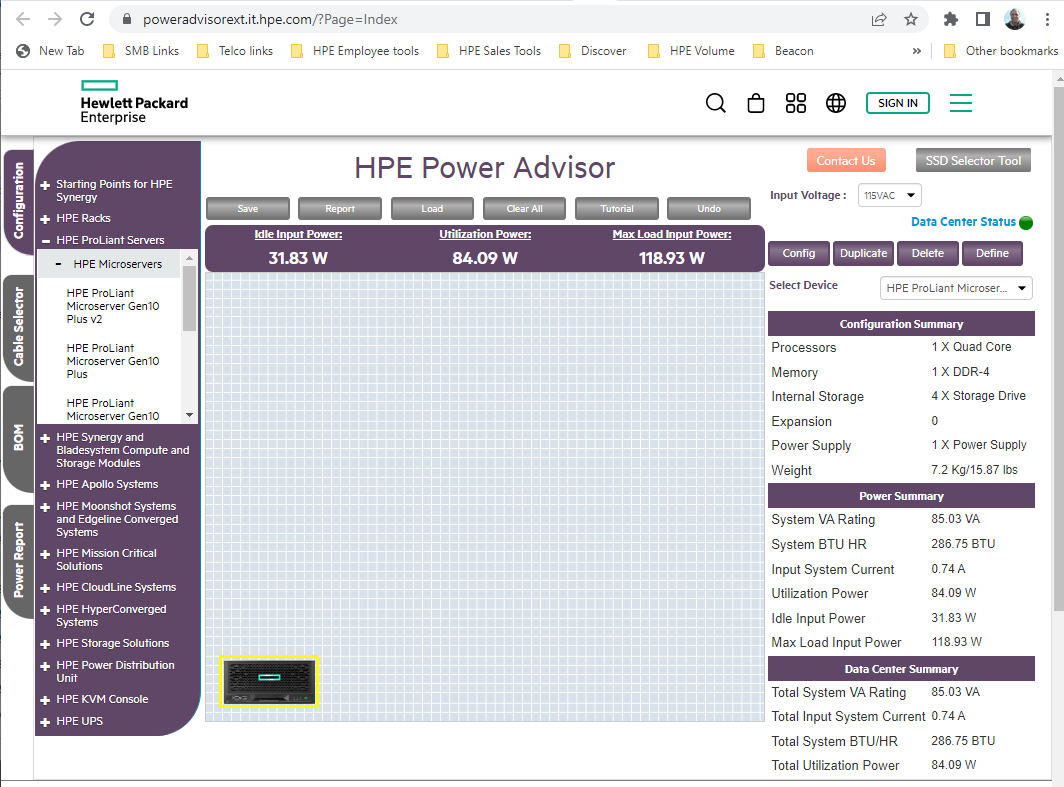
Task: Expand HPE Moonshot Systems and Edgeline
Action: click(45, 507)
